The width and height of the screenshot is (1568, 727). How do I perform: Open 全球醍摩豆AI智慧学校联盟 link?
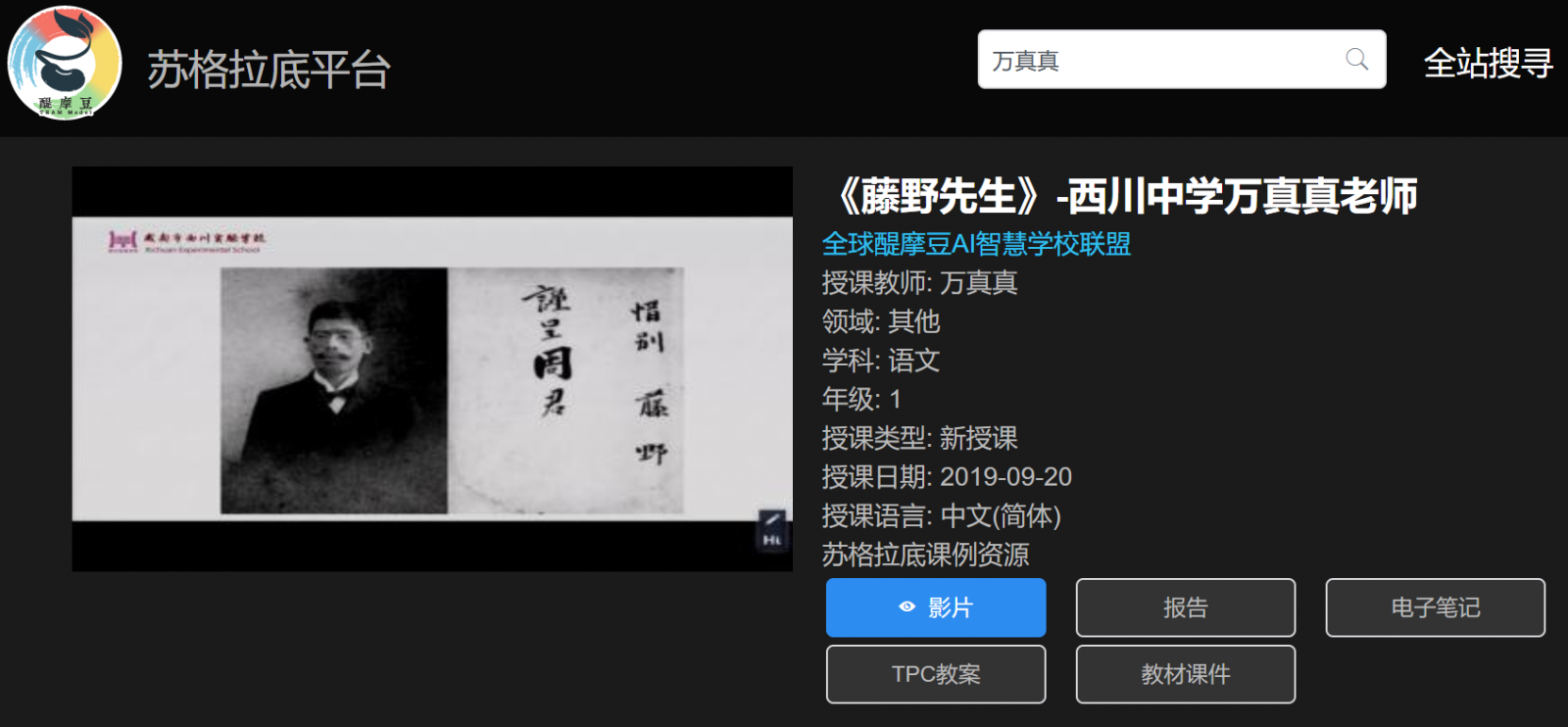tap(976, 244)
